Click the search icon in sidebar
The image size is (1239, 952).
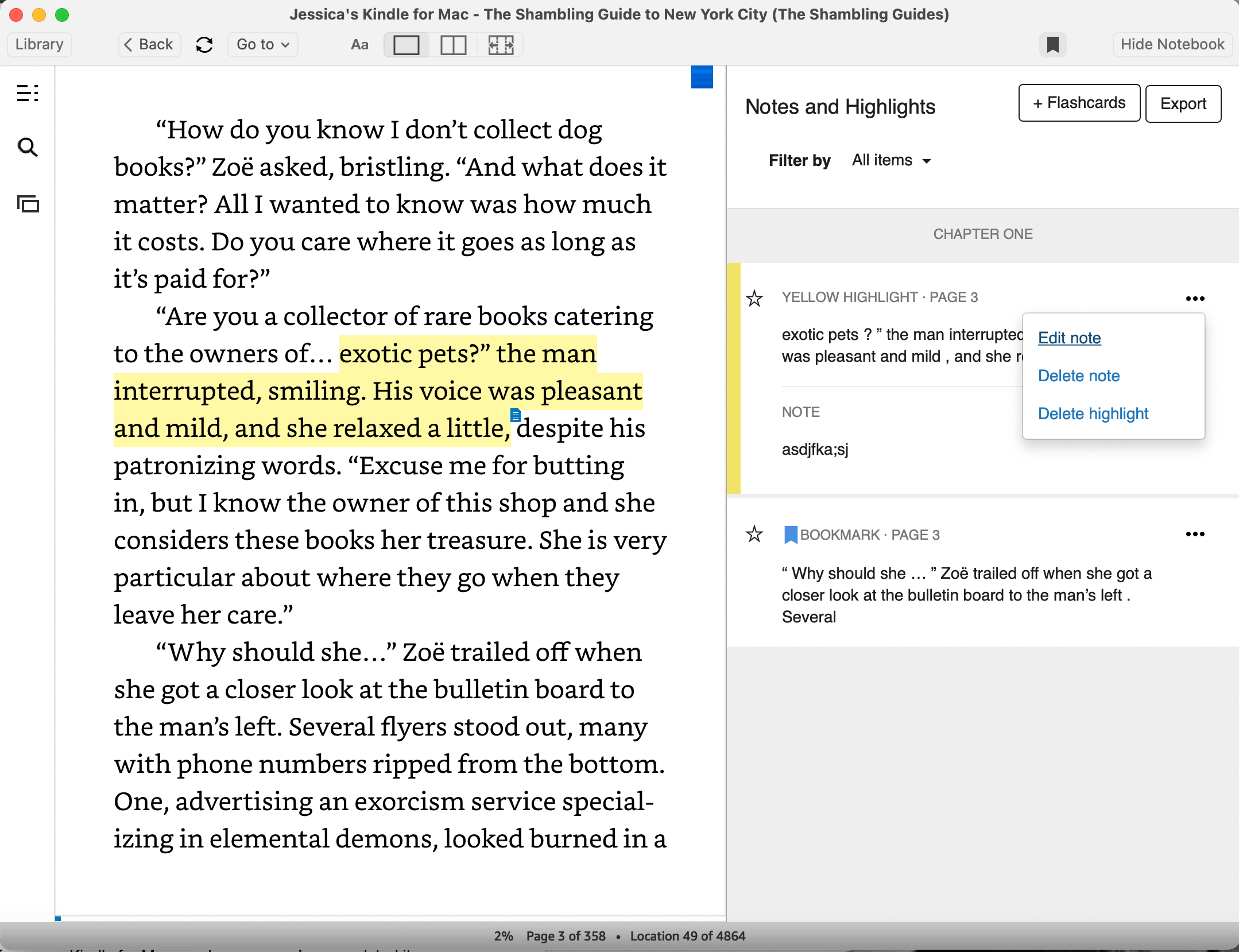point(27,148)
